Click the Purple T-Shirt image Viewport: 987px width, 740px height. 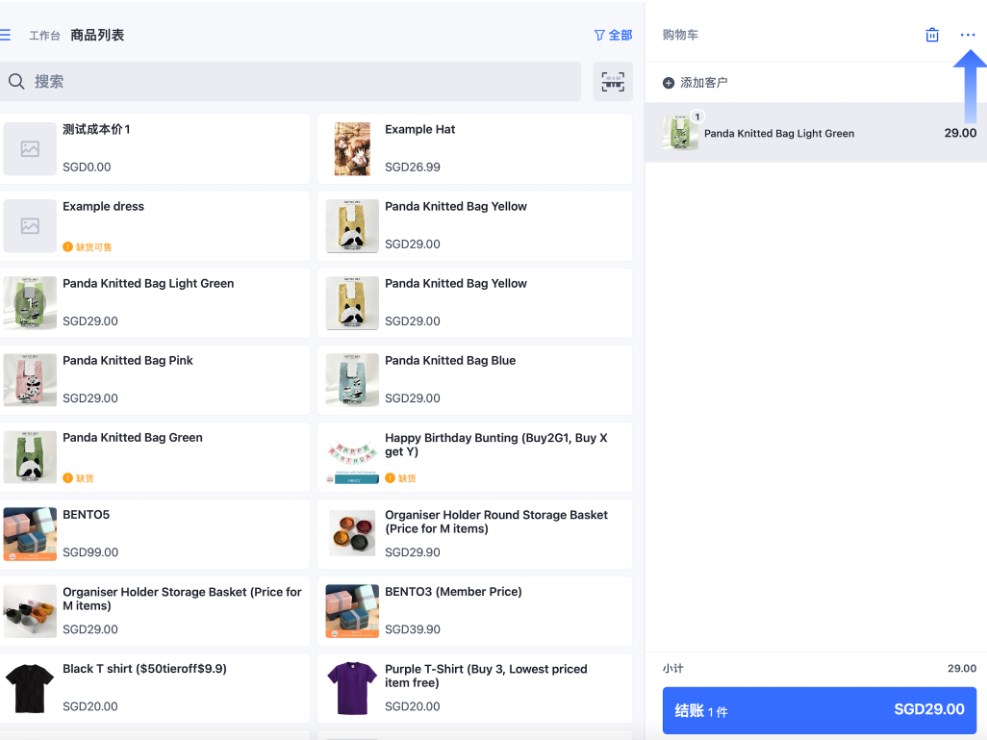pos(352,688)
